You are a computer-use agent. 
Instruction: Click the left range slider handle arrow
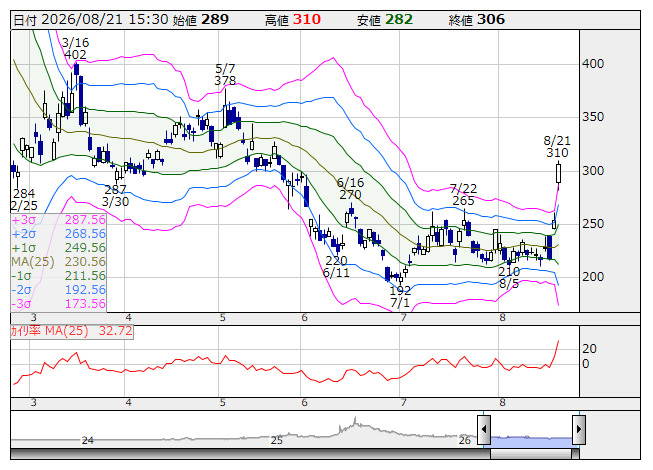484,429
